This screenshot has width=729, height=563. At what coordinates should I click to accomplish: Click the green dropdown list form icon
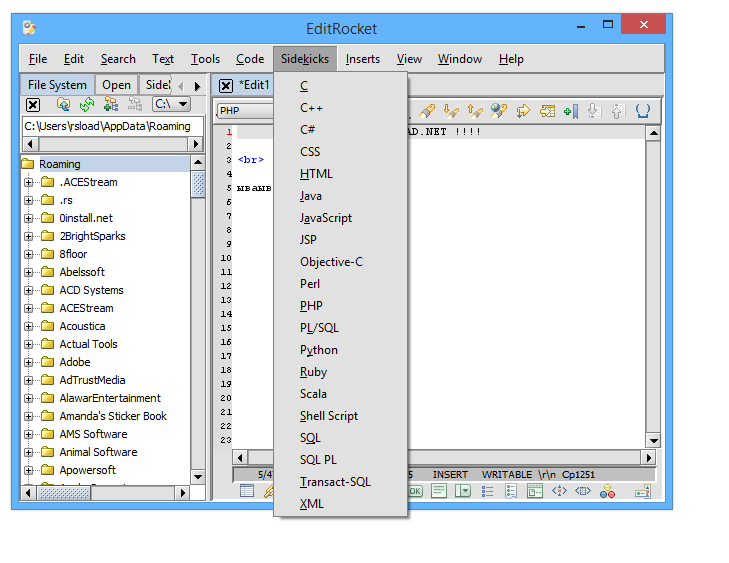pyautogui.click(x=463, y=491)
